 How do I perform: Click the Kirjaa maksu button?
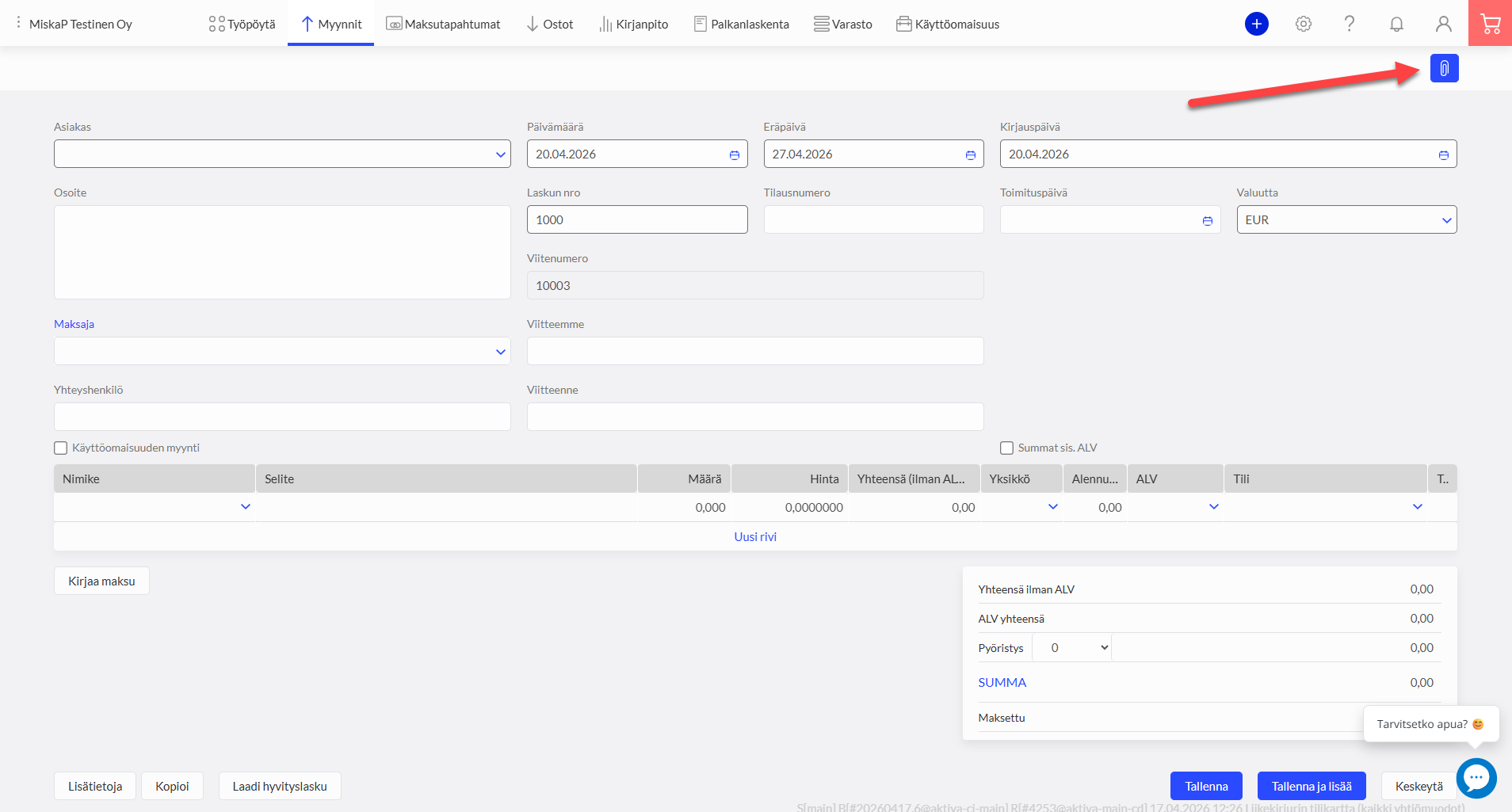(x=101, y=581)
